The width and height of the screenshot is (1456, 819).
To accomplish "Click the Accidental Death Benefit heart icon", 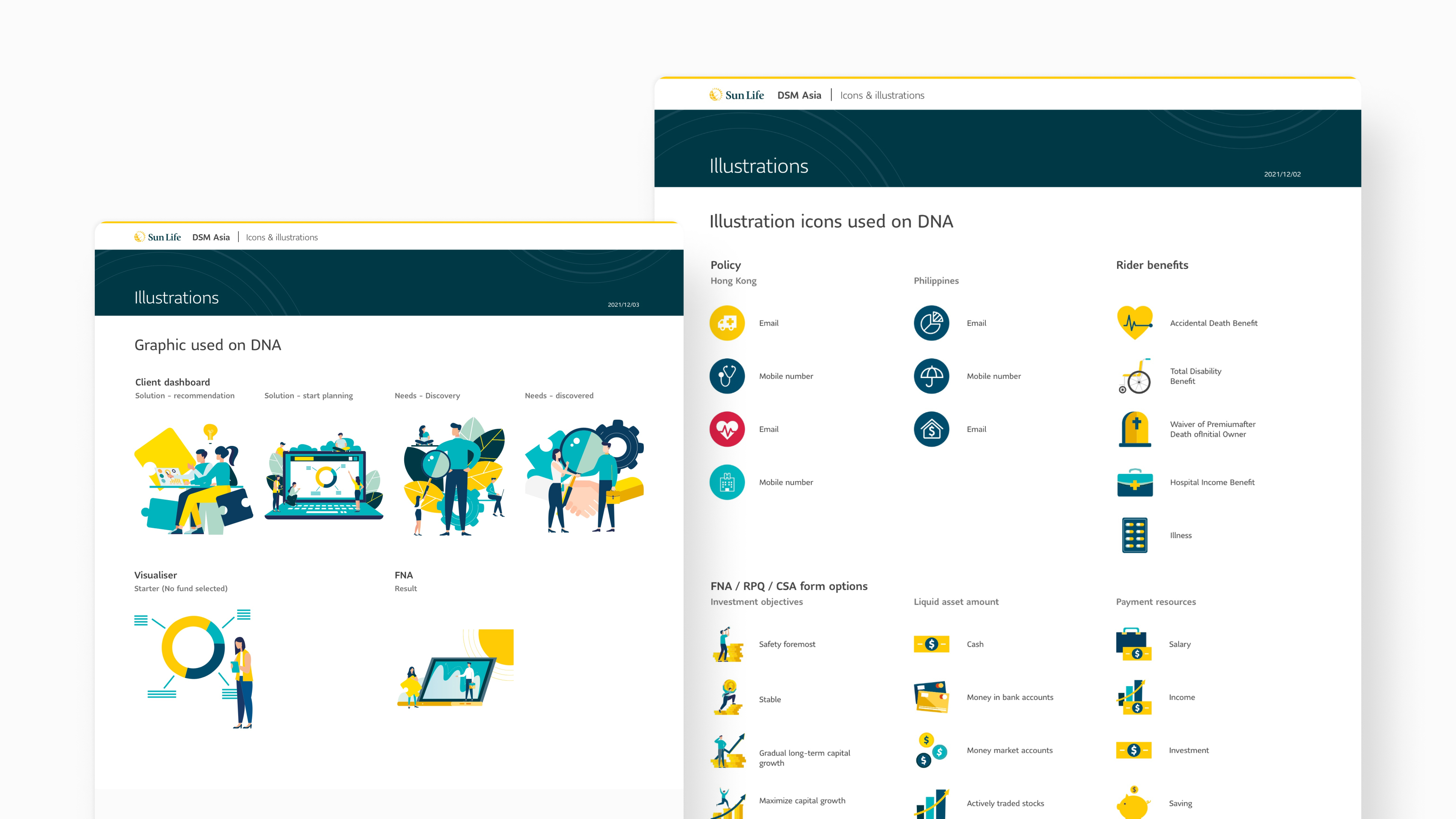I will (x=1135, y=323).
